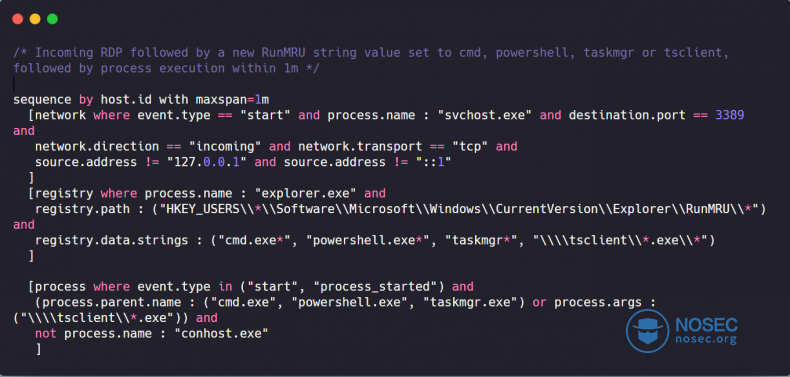The width and height of the screenshot is (790, 377).
Task: Click the green maximize dot
Action: coord(52,19)
